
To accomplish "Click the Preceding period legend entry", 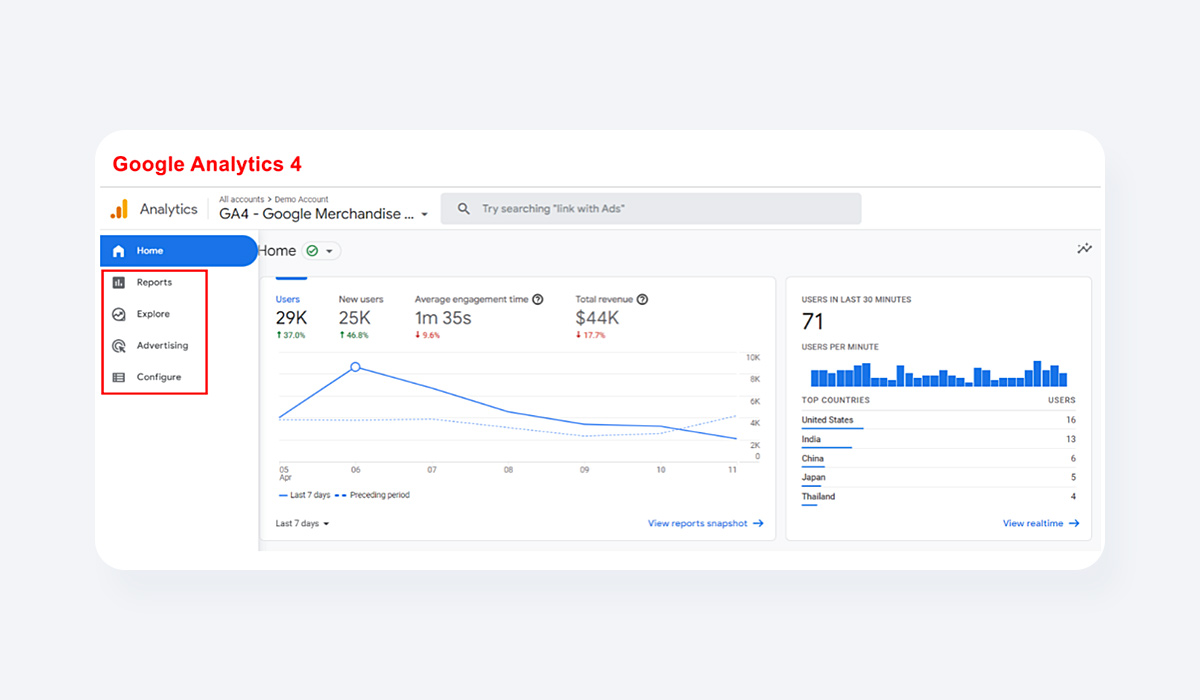I will (x=372, y=495).
